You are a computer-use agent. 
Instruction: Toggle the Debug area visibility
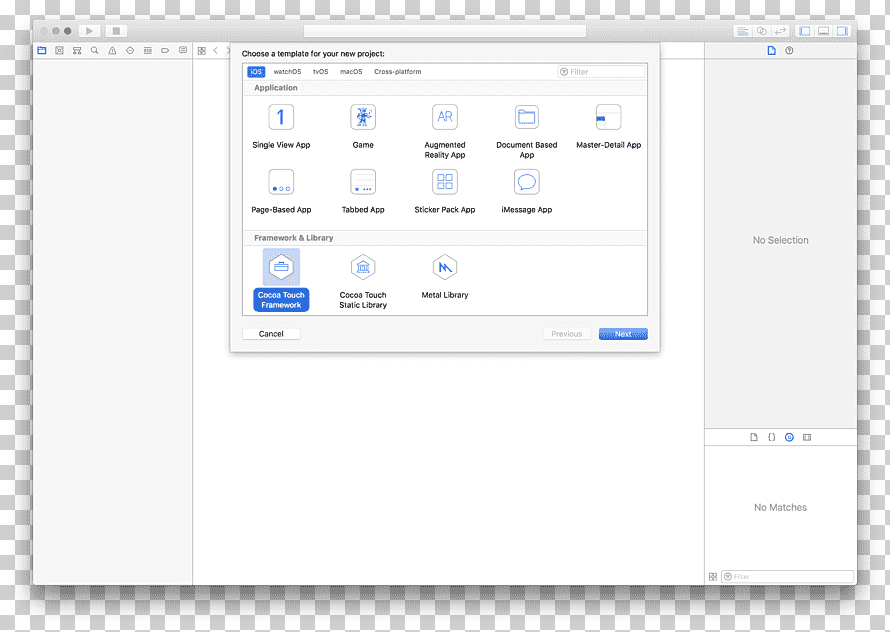coord(824,31)
